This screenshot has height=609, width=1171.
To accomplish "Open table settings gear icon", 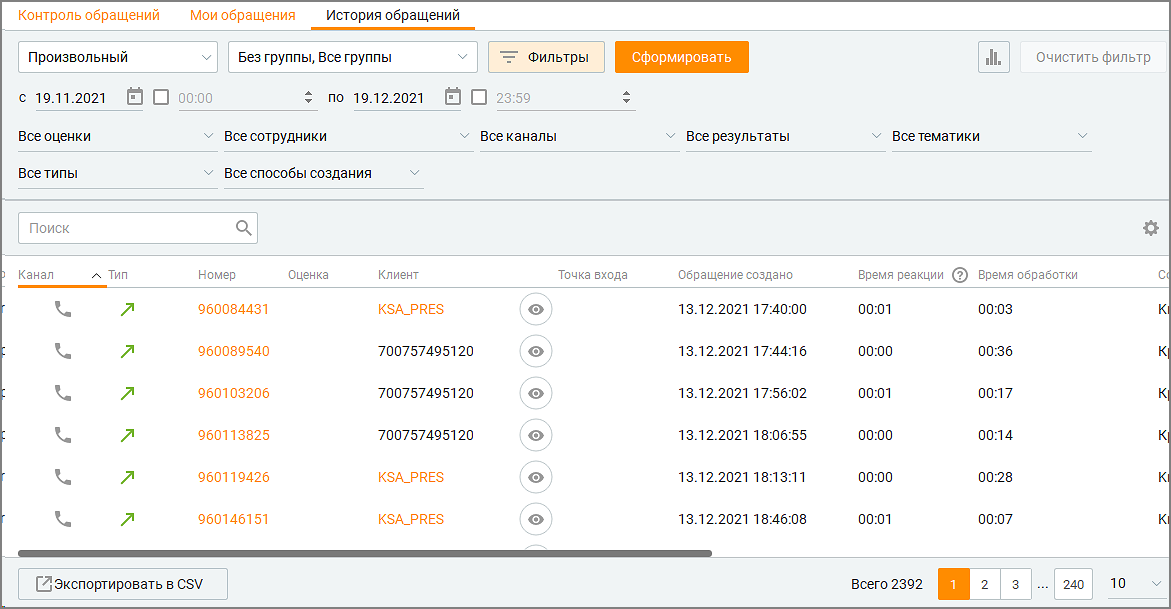I will pyautogui.click(x=1151, y=228).
